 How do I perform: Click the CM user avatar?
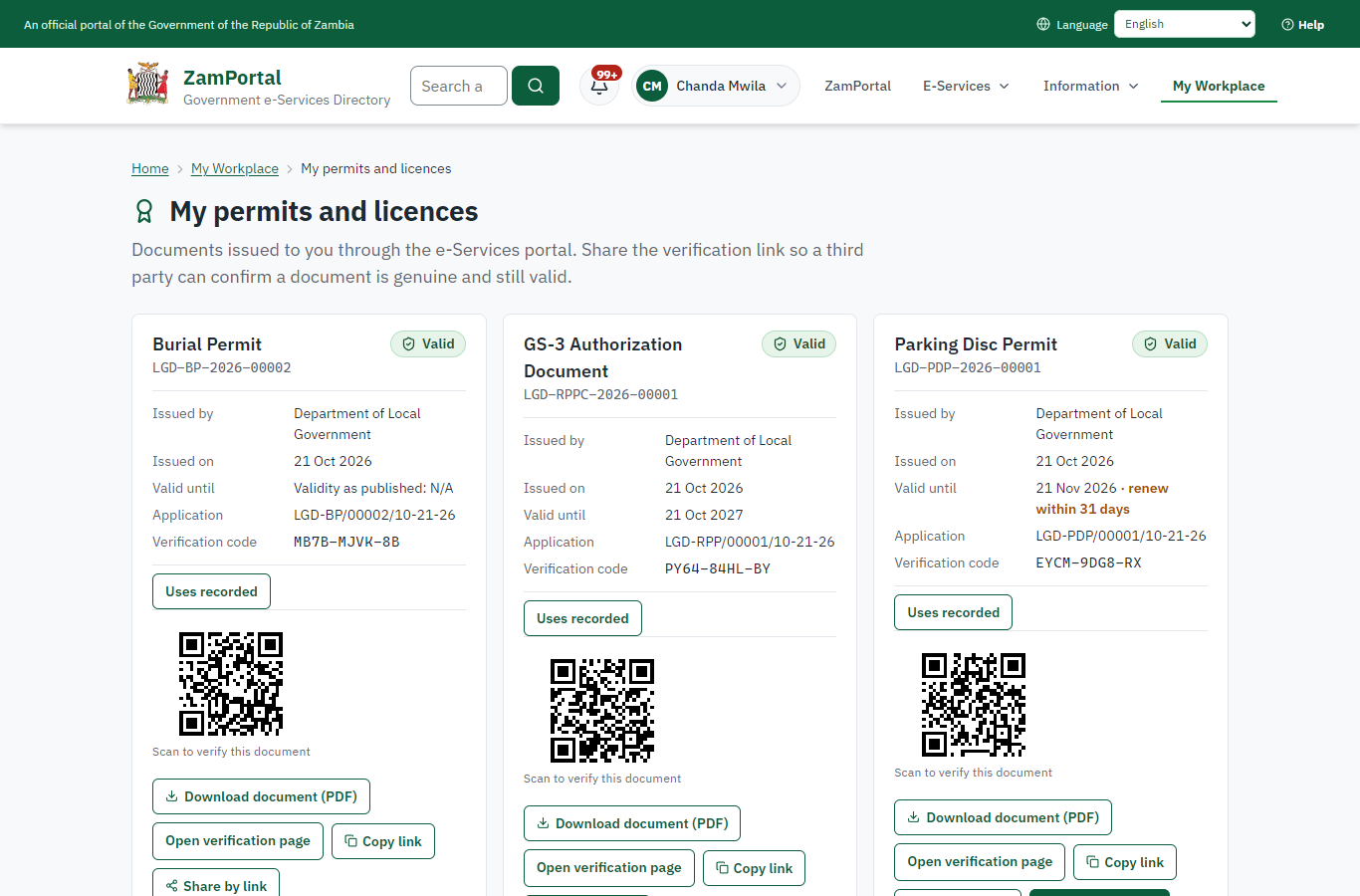pyautogui.click(x=652, y=86)
